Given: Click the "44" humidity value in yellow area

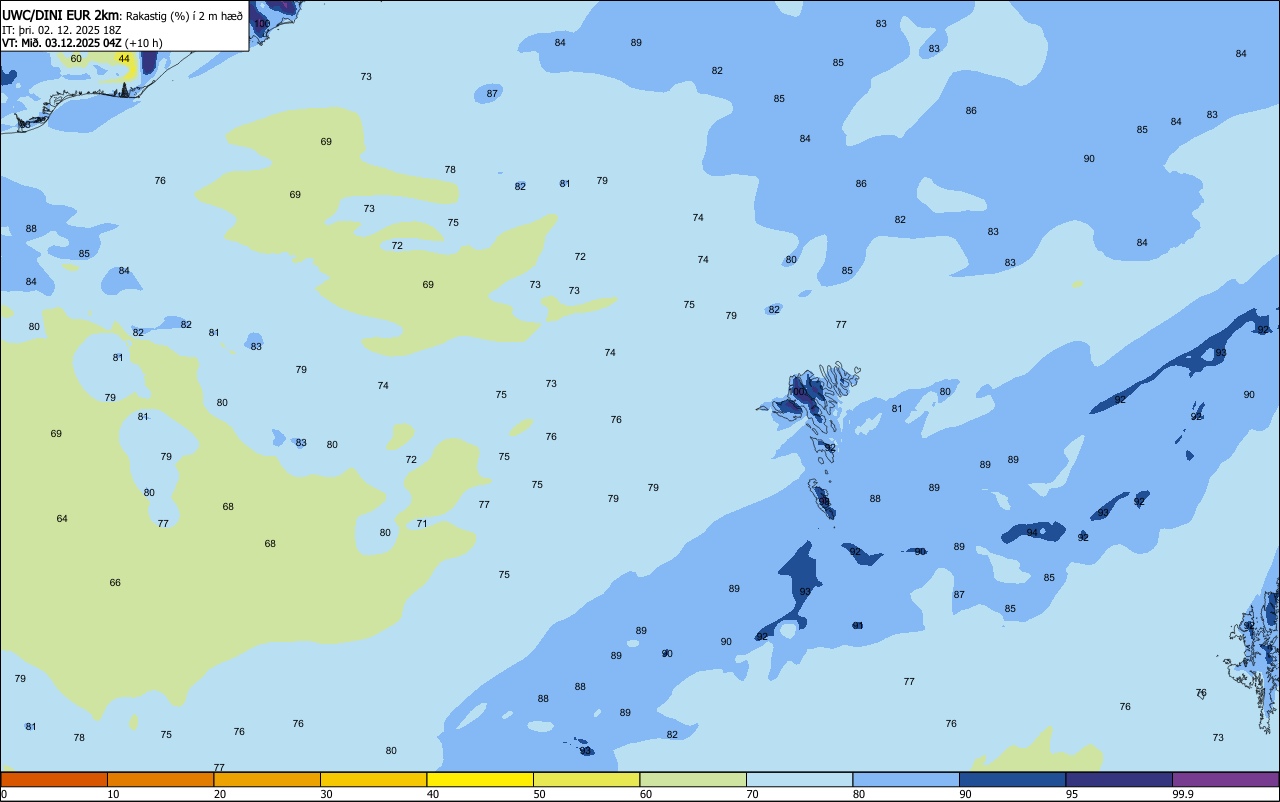Looking at the screenshot, I should (124, 59).
